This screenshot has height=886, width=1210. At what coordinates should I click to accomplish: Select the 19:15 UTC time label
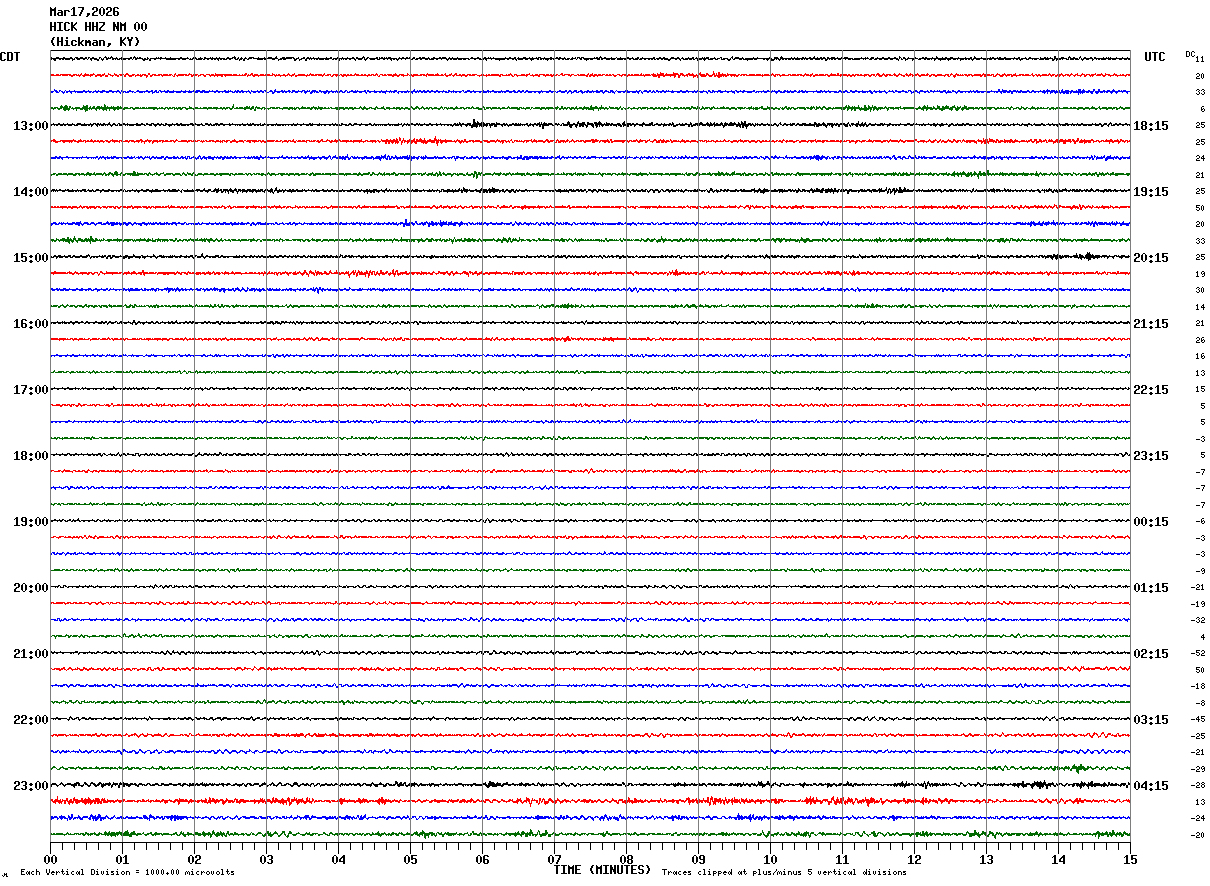pyautogui.click(x=1151, y=192)
